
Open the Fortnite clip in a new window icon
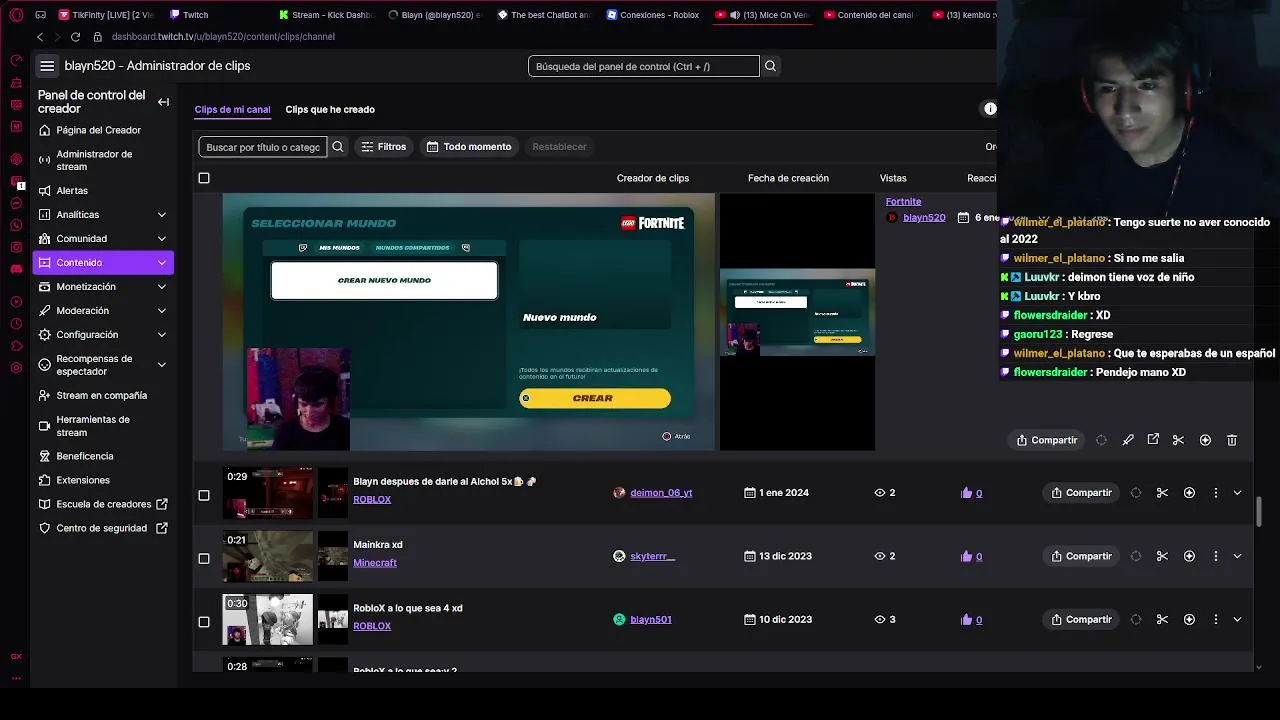1153,440
